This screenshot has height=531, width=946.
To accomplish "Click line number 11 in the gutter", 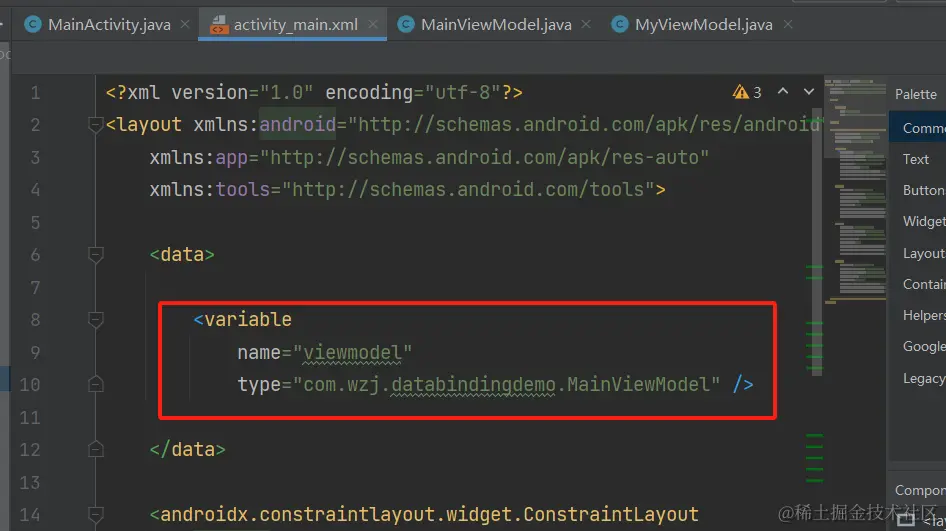I will pos(30,418).
